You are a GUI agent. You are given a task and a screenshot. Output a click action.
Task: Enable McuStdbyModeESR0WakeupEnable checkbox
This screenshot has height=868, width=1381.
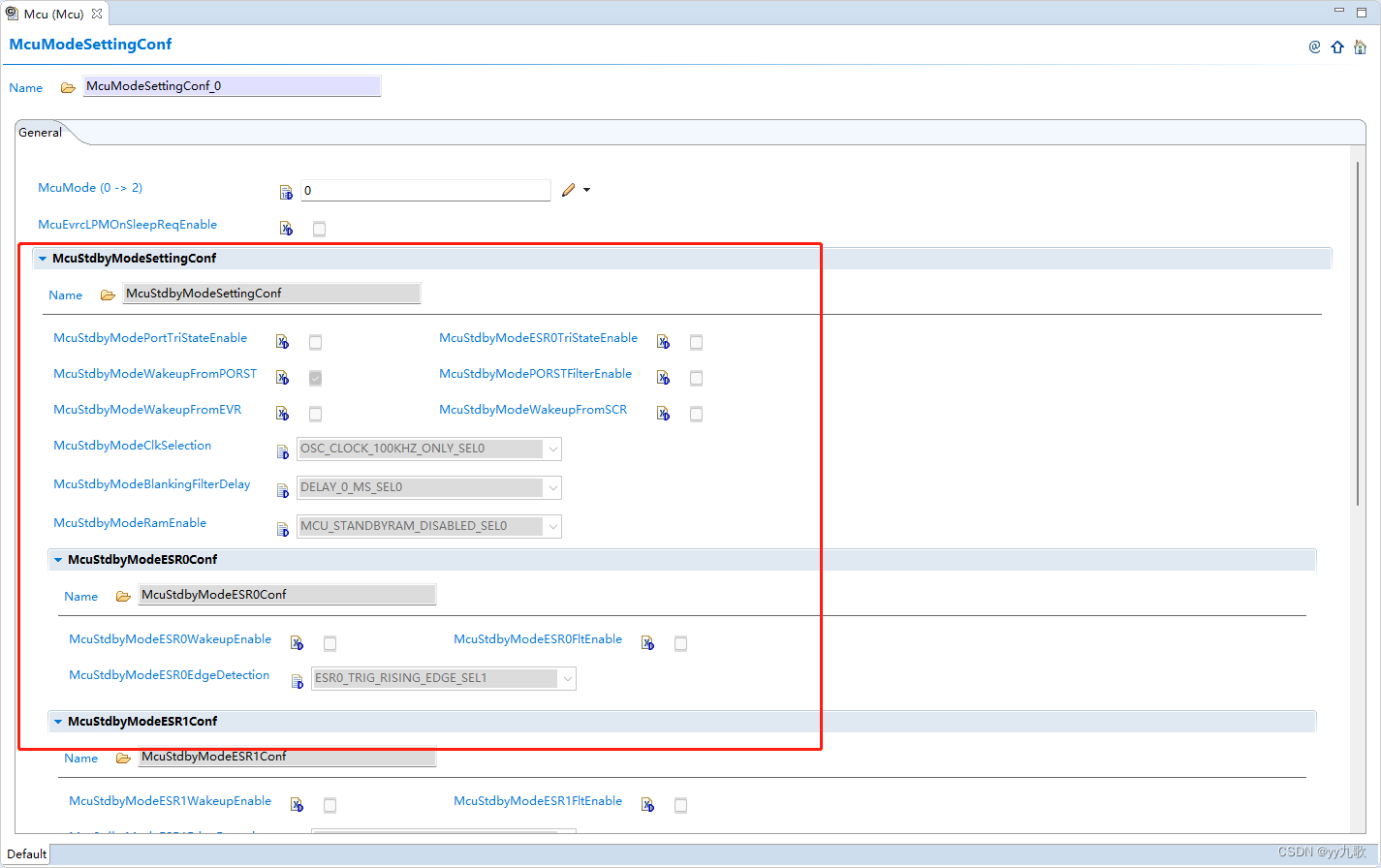click(330, 643)
